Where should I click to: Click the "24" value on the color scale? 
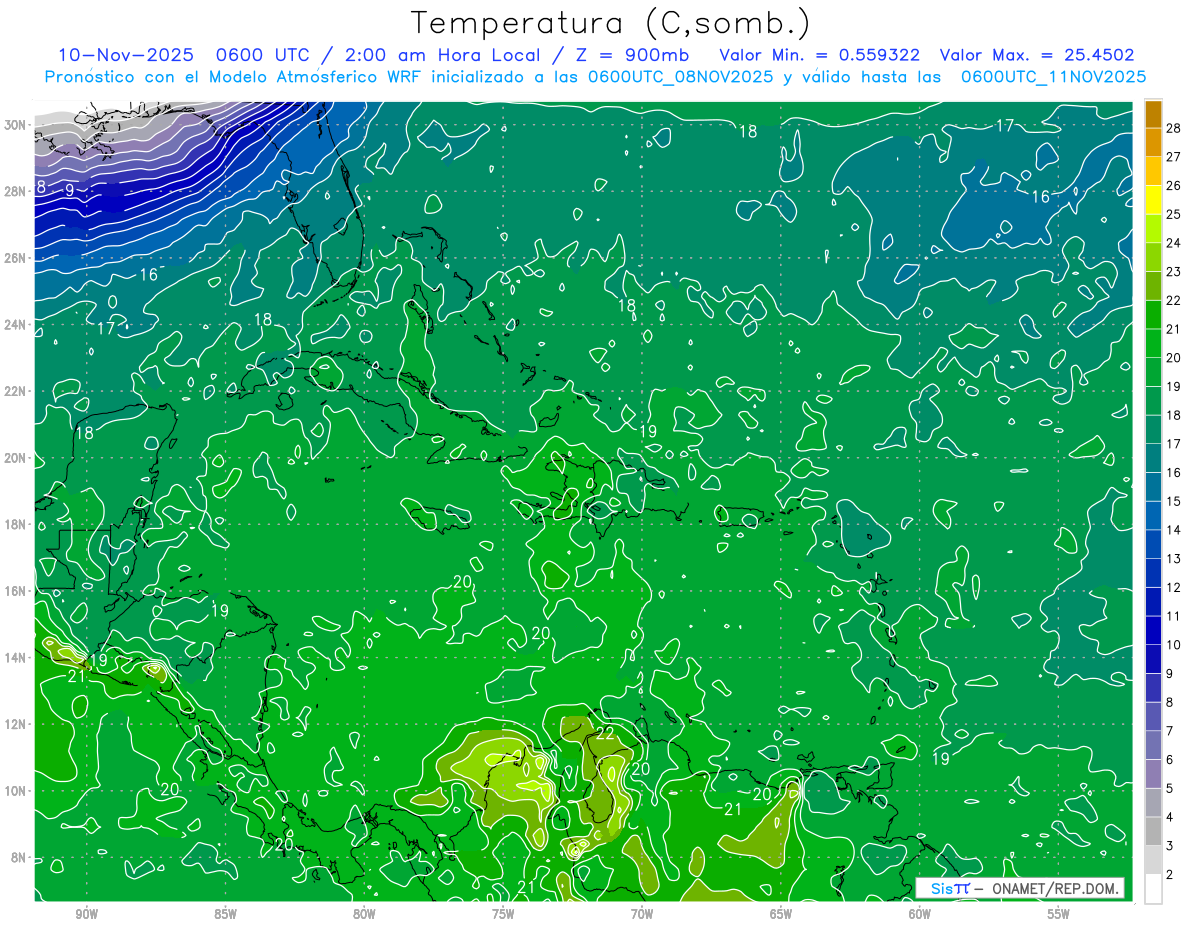1174,243
